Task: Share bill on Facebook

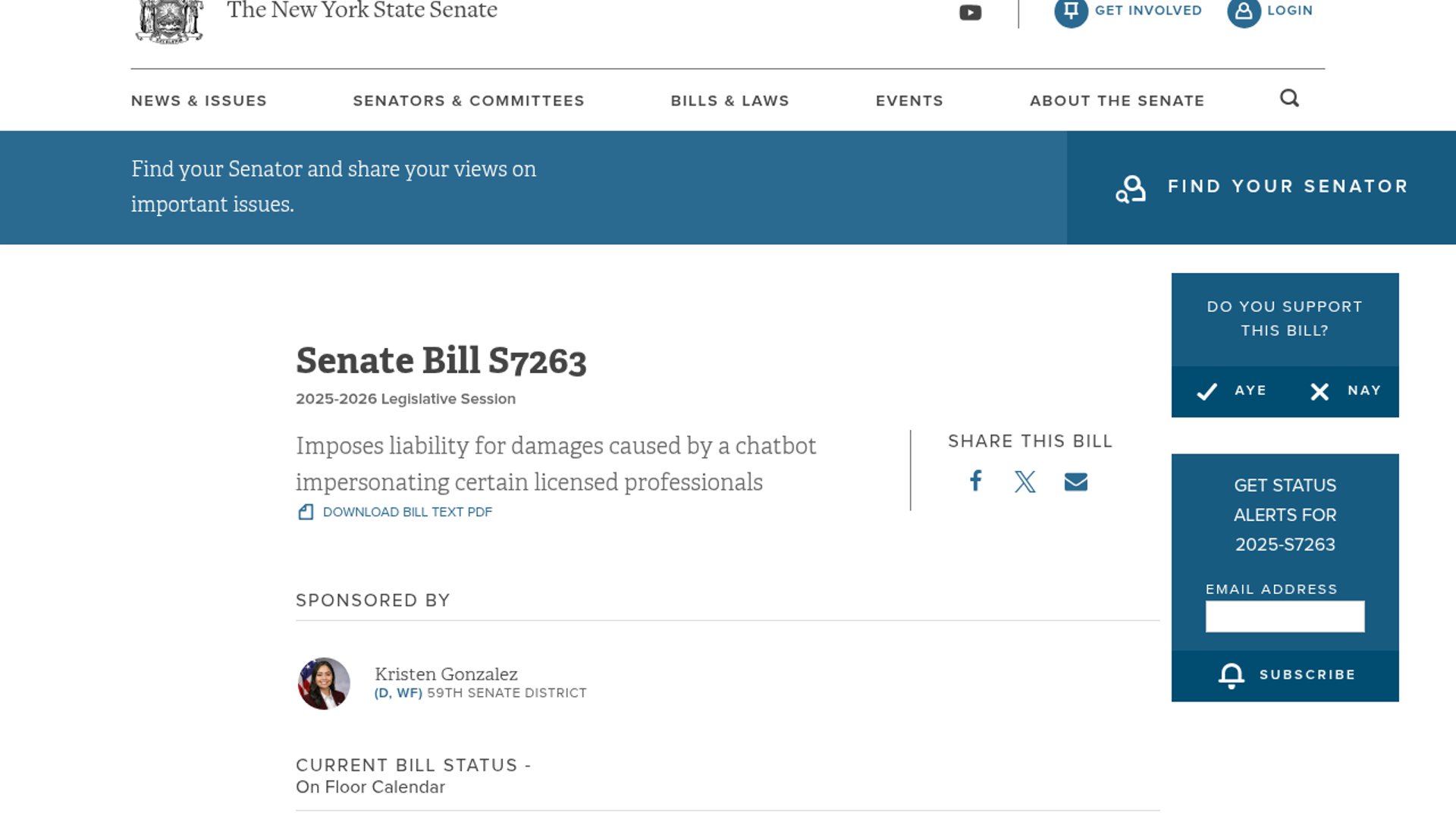Action: tap(976, 481)
